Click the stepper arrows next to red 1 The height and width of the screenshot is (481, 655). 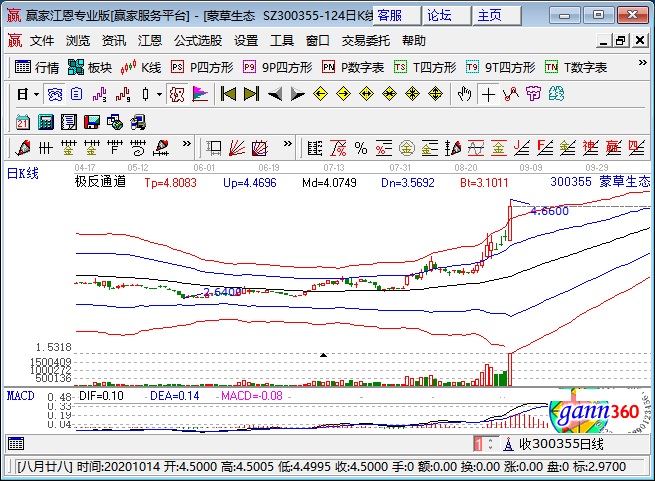point(490,443)
